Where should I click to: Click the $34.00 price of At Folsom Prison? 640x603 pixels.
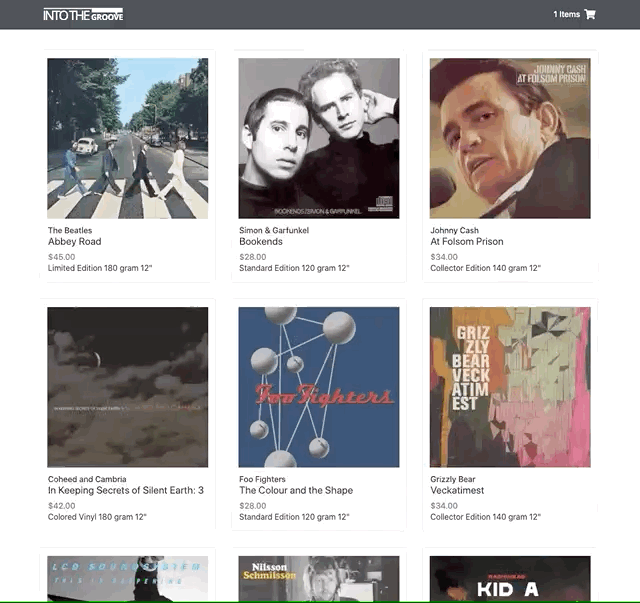(444, 257)
